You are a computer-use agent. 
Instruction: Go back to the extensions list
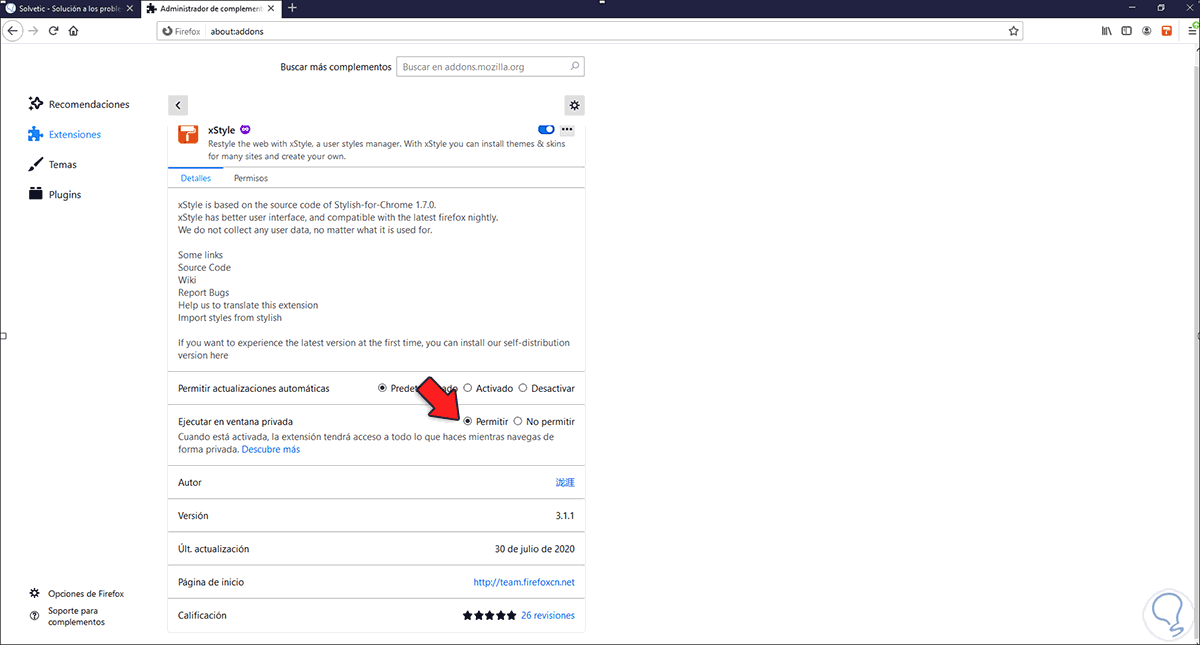pyautogui.click(x=178, y=105)
